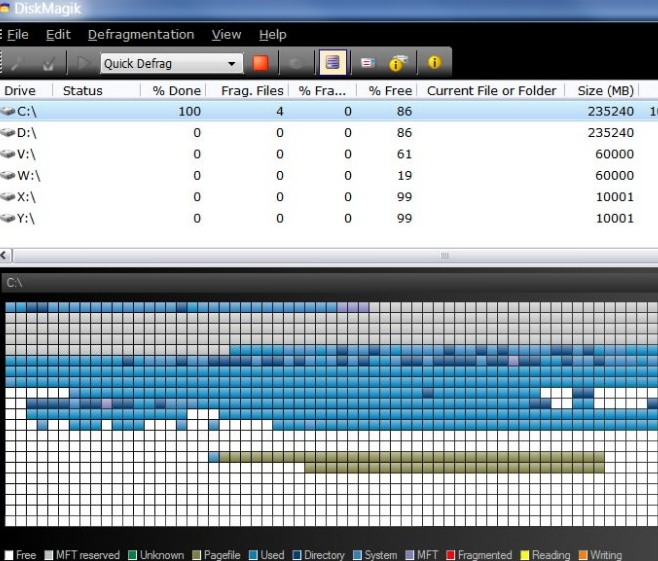Select the W:\ drive row label

29,175
